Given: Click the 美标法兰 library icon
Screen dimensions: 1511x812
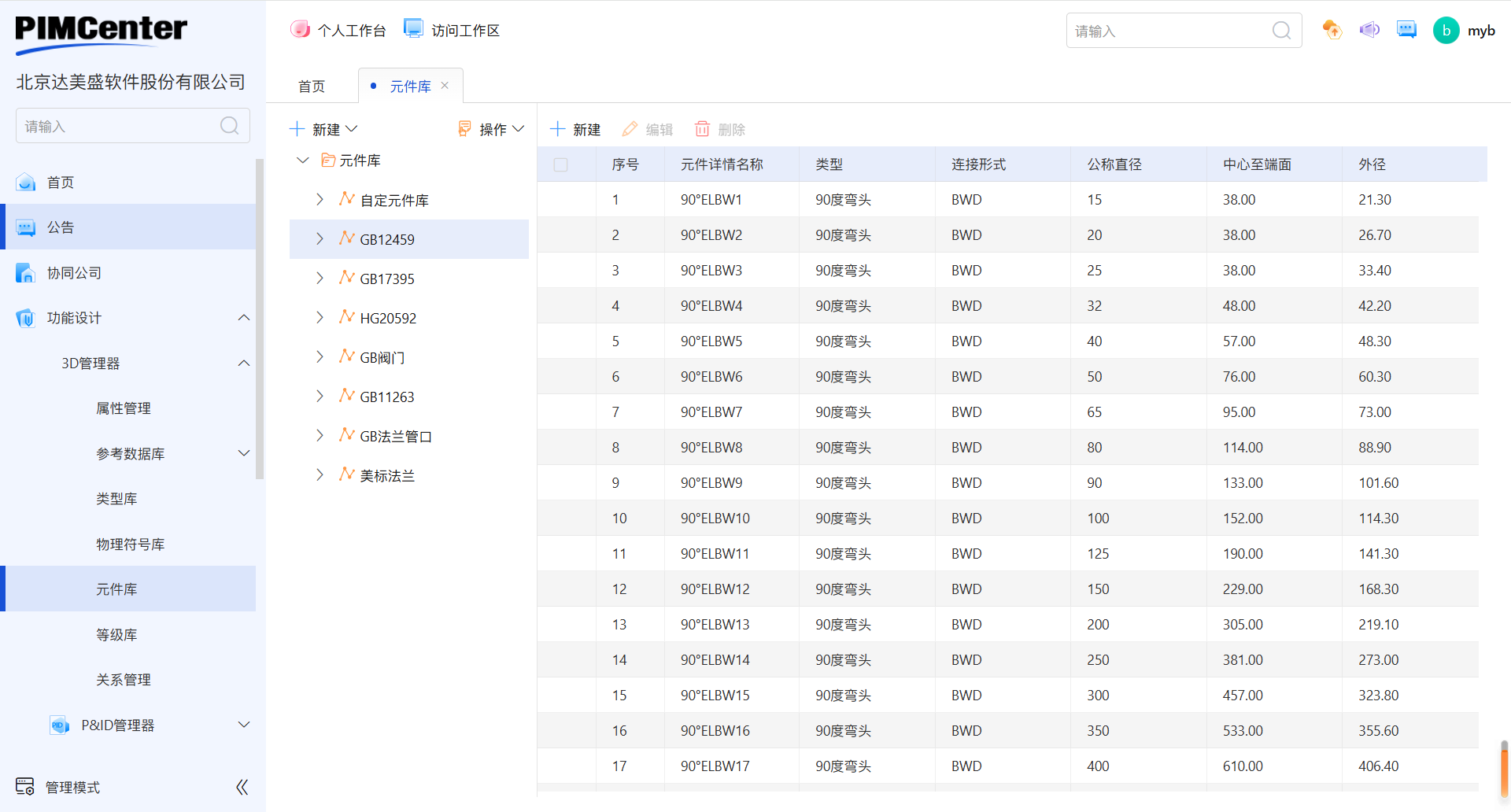Looking at the screenshot, I should (346, 474).
